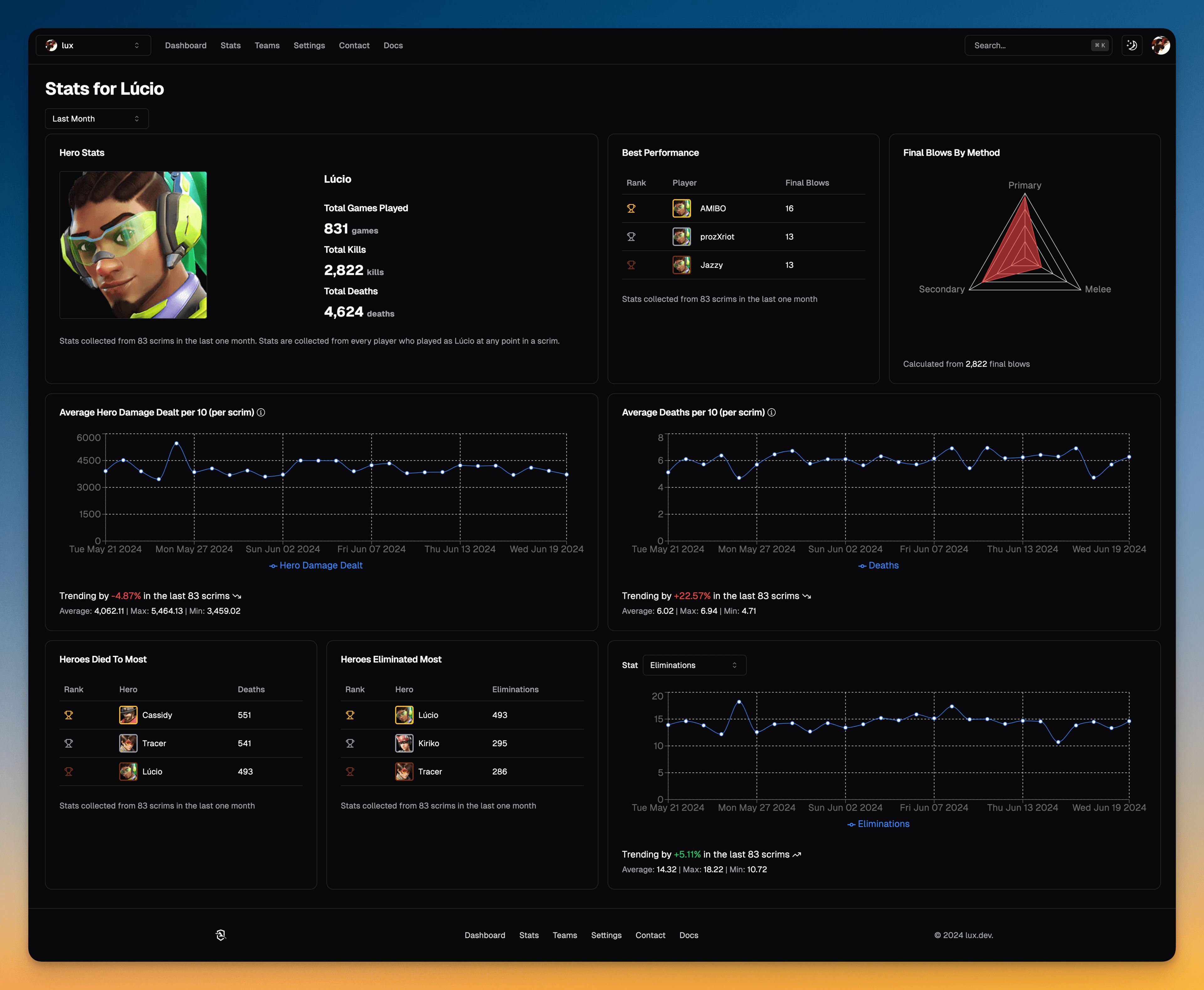Screen dimensions: 1204x990
Task: Click the Lúcio hero portrait image
Action: pyautogui.click(x=133, y=245)
